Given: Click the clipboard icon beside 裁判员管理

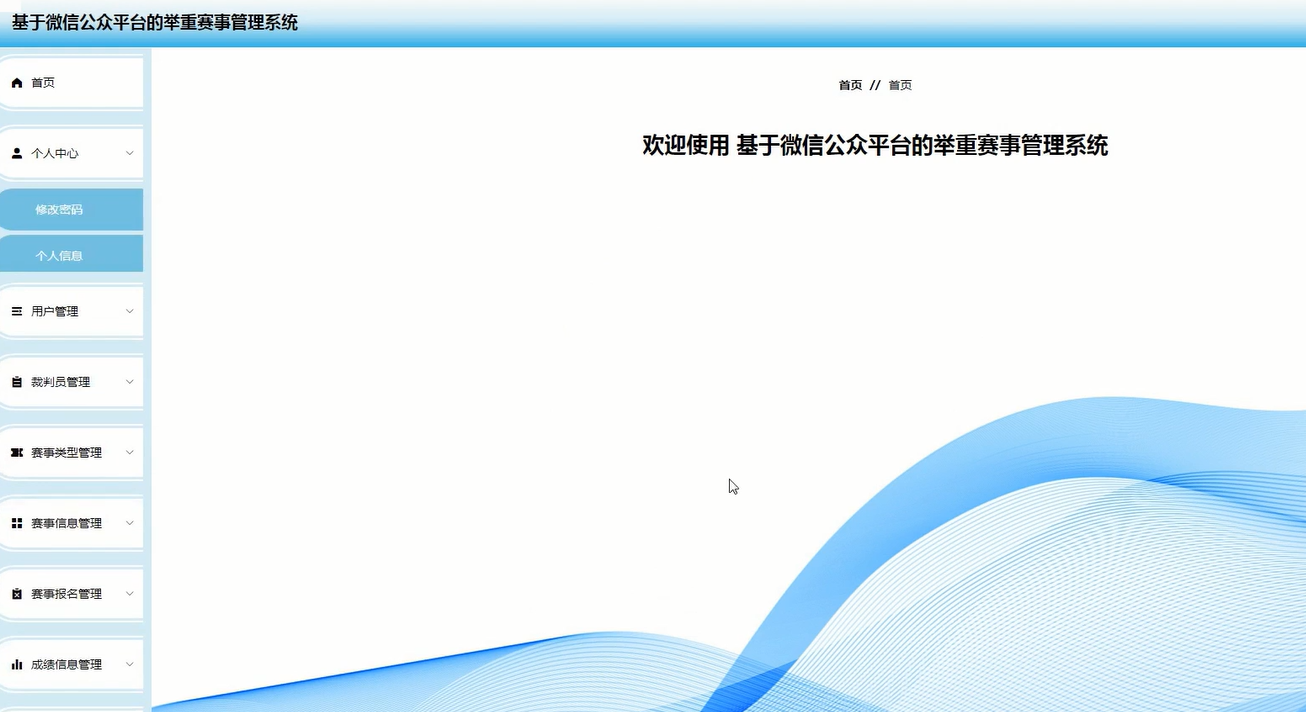Looking at the screenshot, I should [17, 382].
